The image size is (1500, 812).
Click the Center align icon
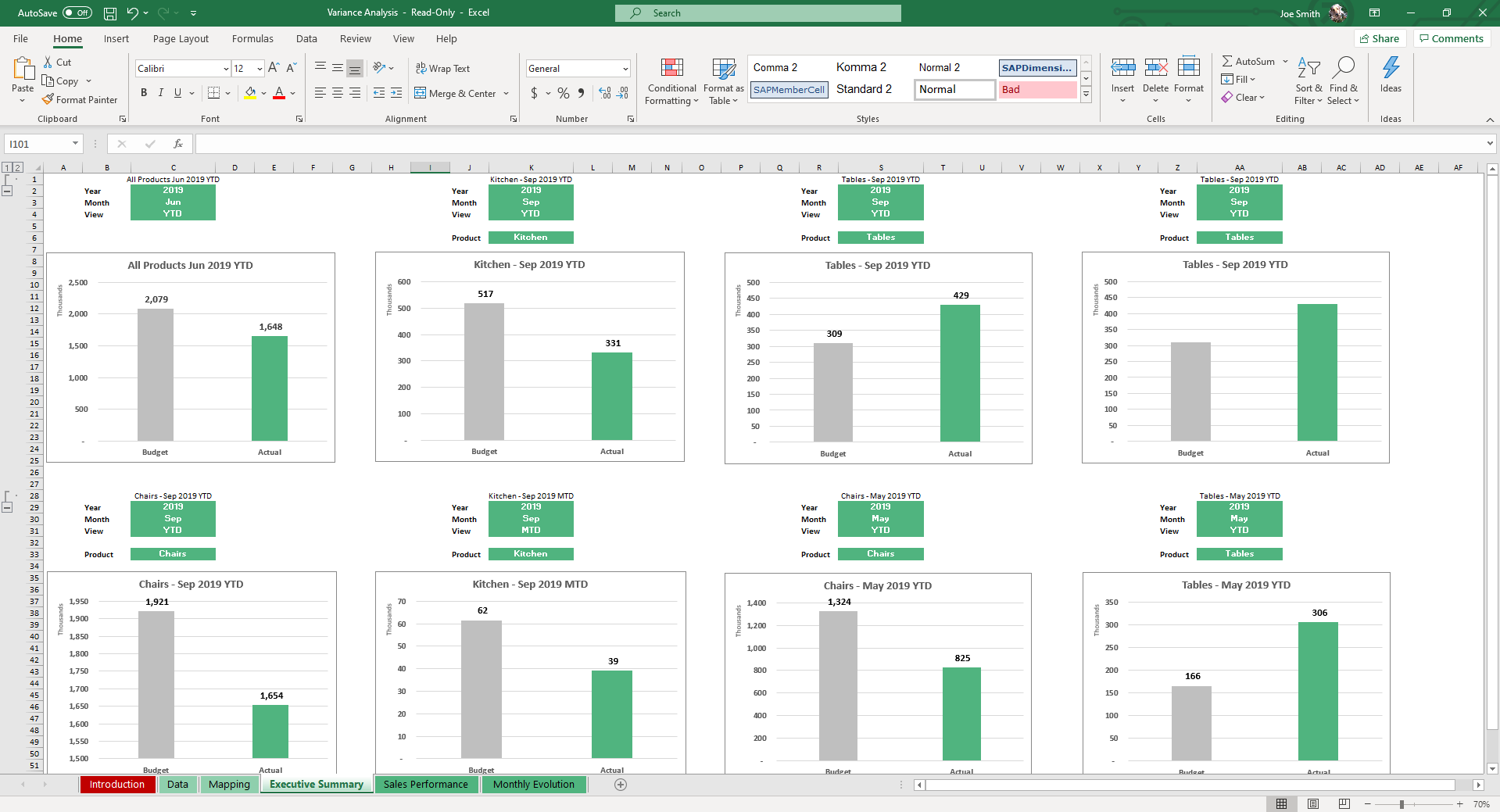coord(338,93)
